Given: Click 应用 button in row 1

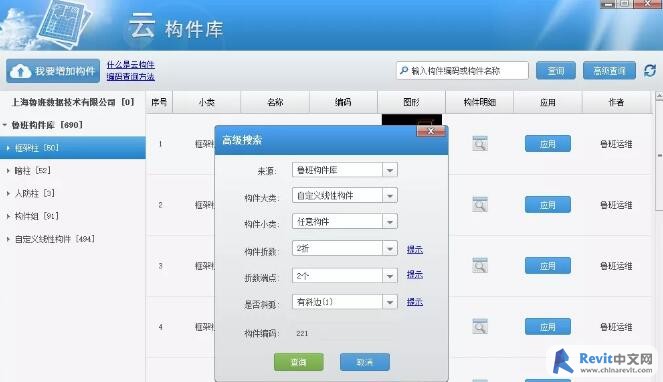Looking at the screenshot, I should [548, 143].
